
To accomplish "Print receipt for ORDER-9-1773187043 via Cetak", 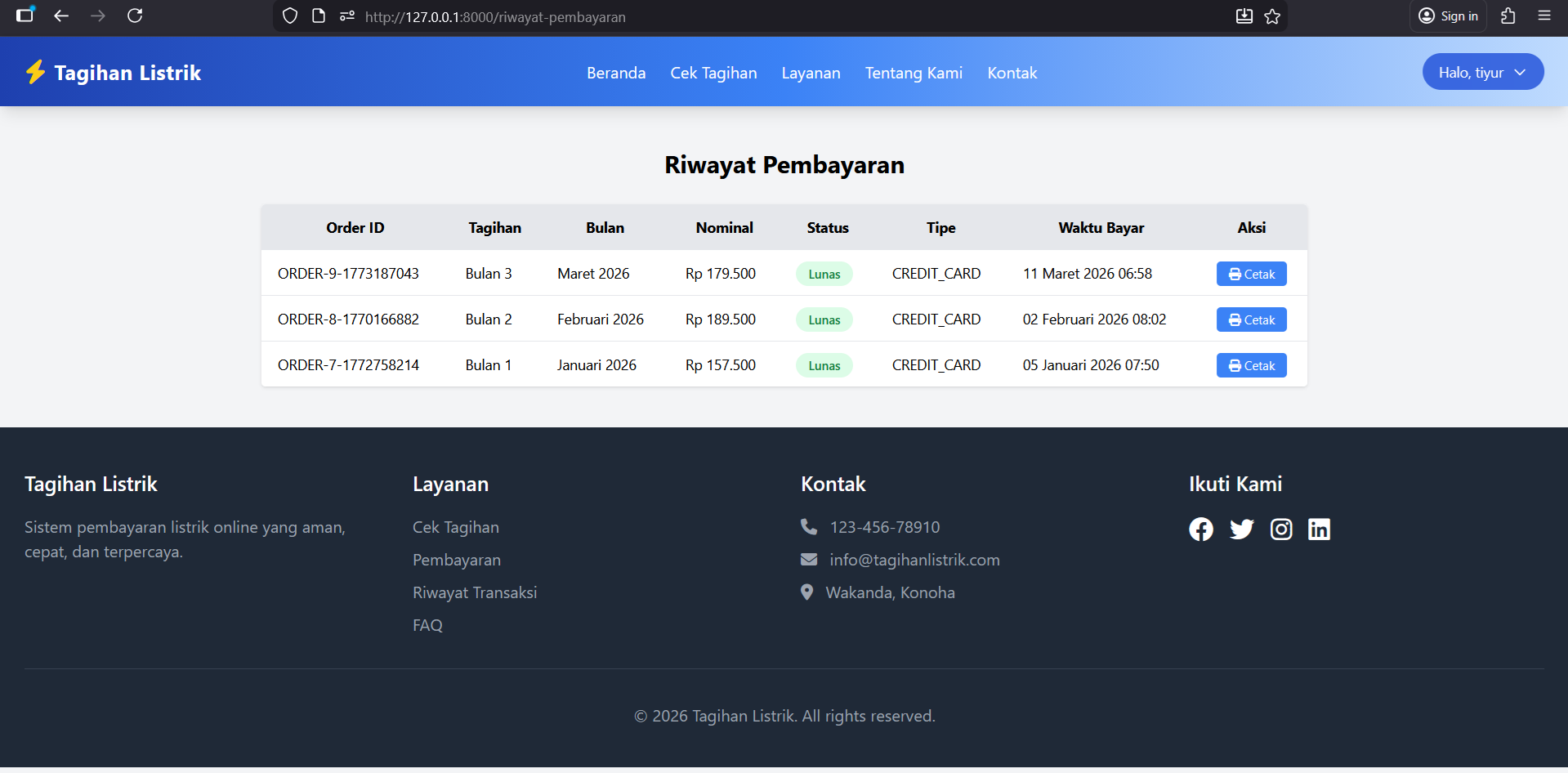I will tap(1251, 274).
